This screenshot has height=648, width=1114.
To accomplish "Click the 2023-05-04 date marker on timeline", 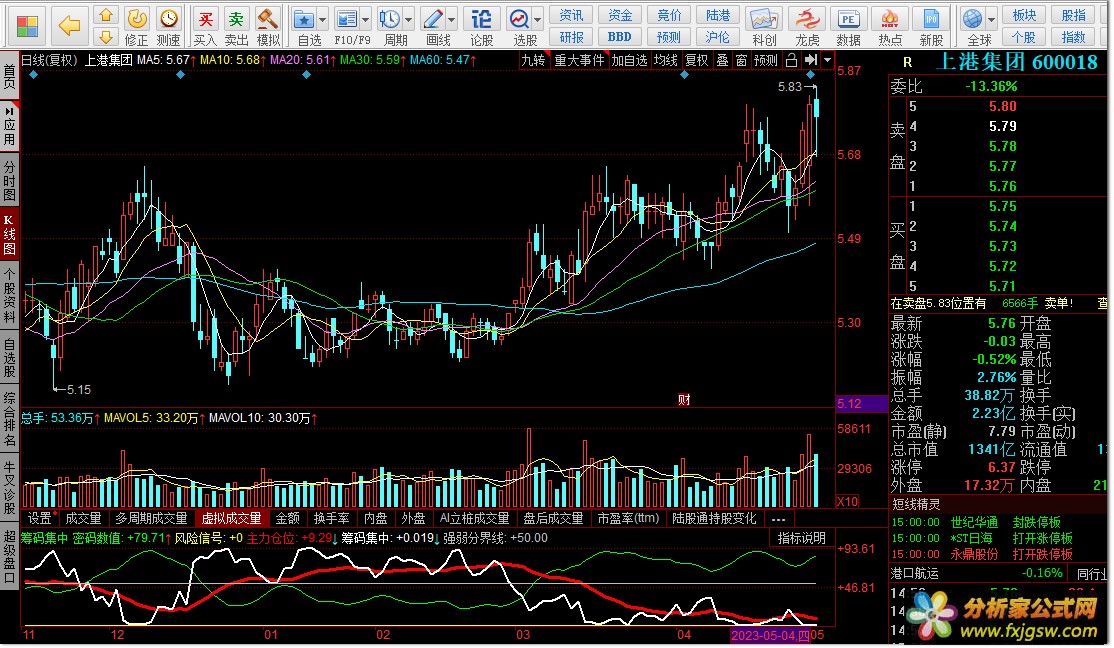I will pyautogui.click(x=770, y=634).
